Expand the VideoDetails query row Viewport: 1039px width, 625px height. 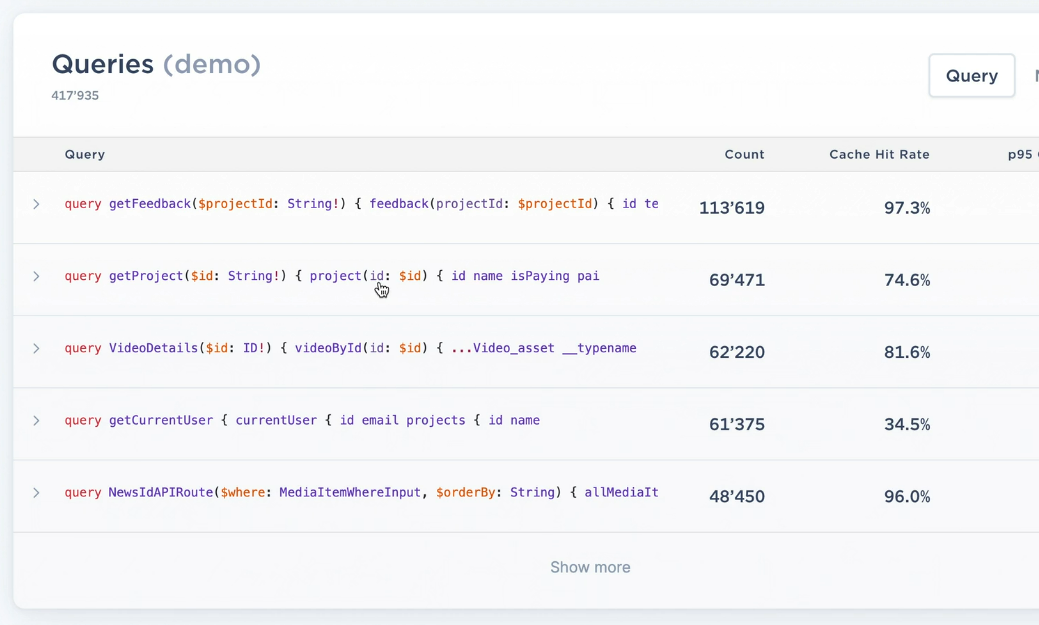click(36, 349)
